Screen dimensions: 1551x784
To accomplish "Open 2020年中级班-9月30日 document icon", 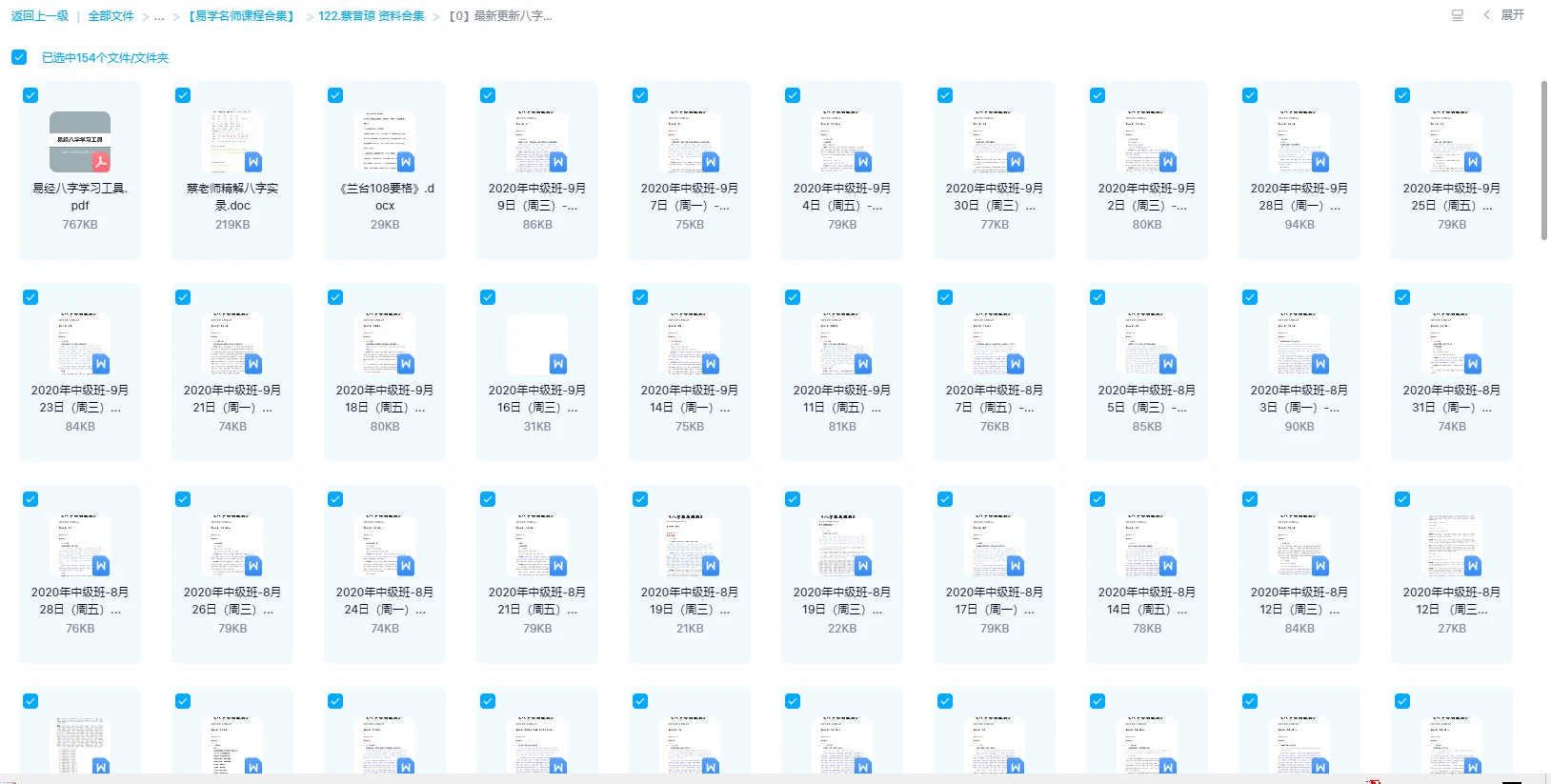I will pyautogui.click(x=995, y=142).
